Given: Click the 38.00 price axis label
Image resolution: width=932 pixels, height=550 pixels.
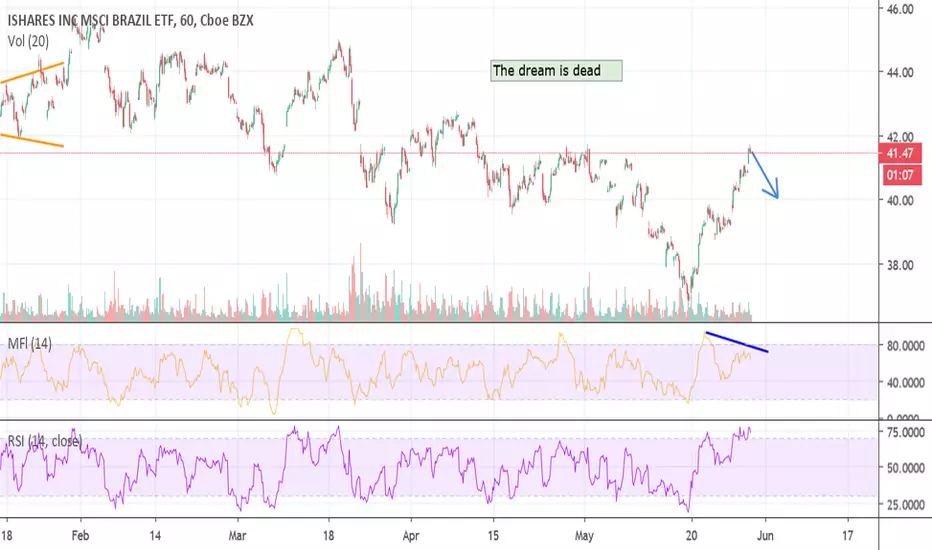Looking at the screenshot, I should [900, 265].
